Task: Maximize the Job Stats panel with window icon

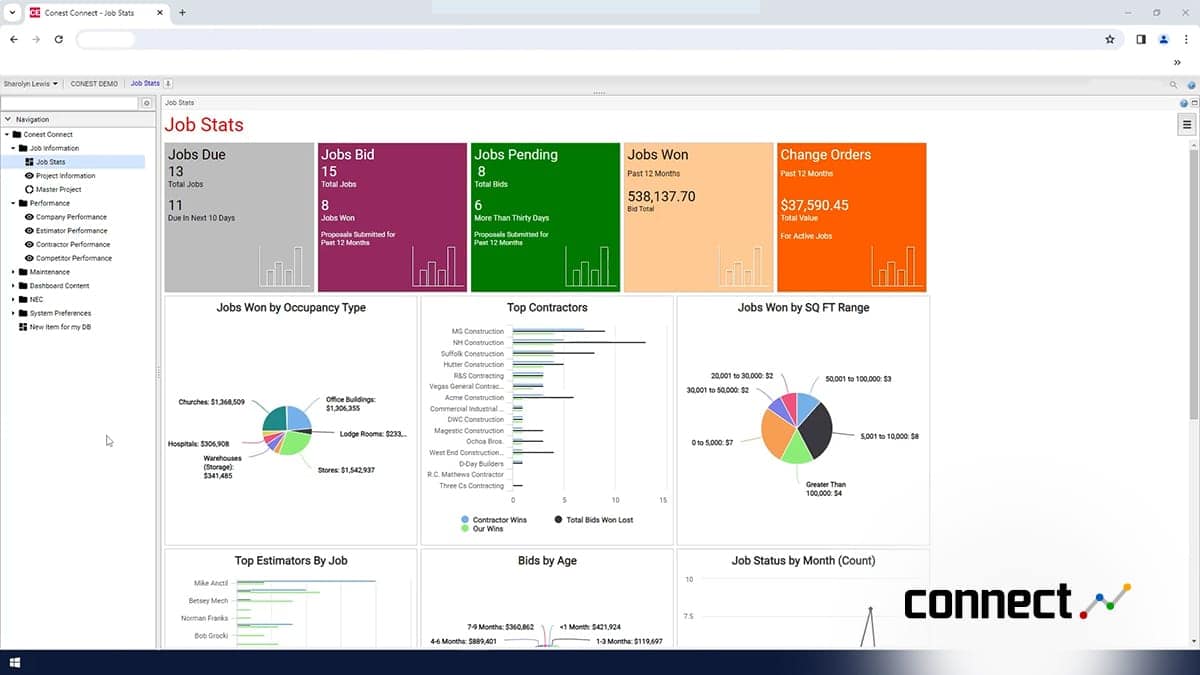Action: point(1193,103)
